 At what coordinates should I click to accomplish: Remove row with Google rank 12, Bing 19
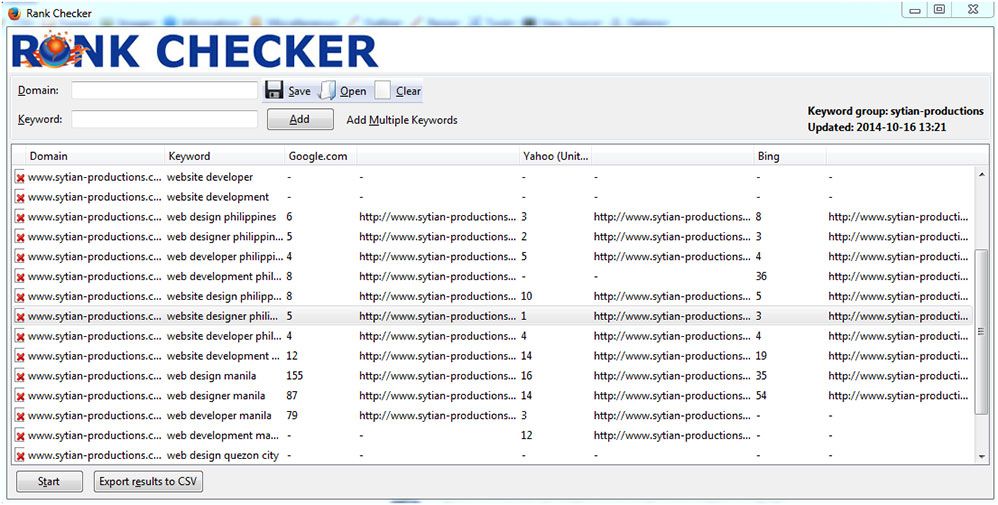pos(20,357)
